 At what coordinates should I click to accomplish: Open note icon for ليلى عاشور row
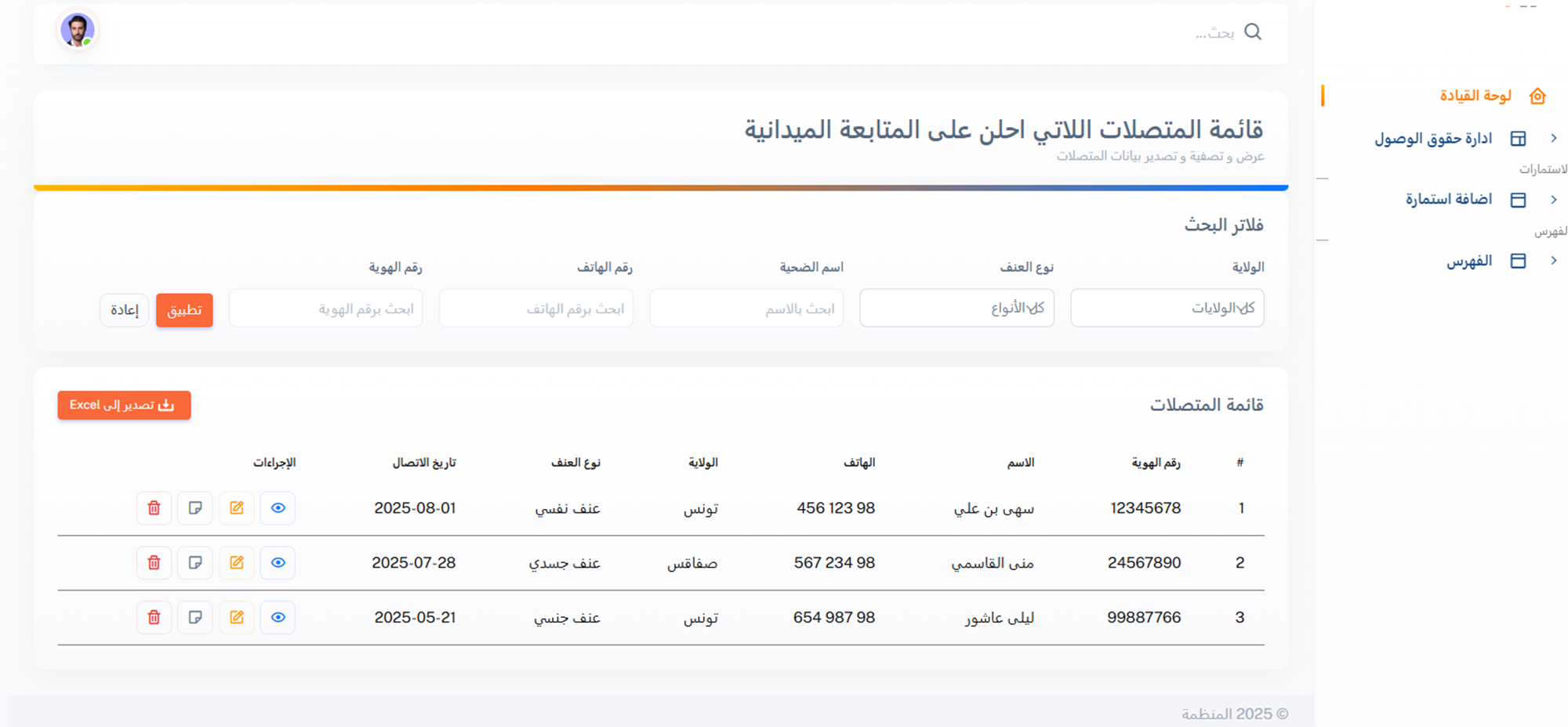pyautogui.click(x=195, y=618)
